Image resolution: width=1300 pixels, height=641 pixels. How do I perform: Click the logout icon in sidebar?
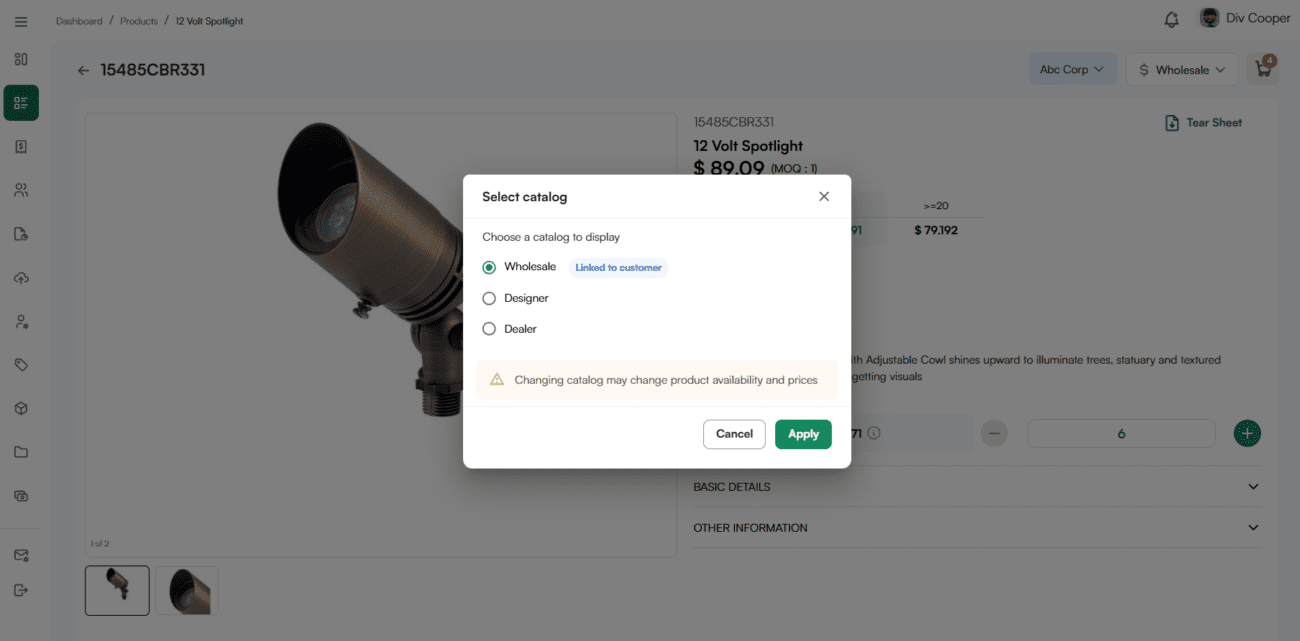21,590
